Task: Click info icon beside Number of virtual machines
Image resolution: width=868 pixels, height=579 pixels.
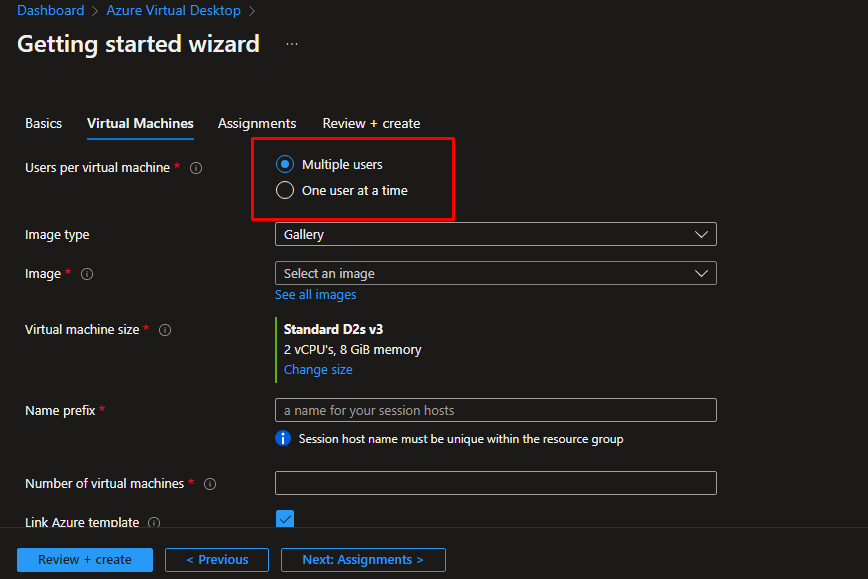Action: click(x=210, y=484)
